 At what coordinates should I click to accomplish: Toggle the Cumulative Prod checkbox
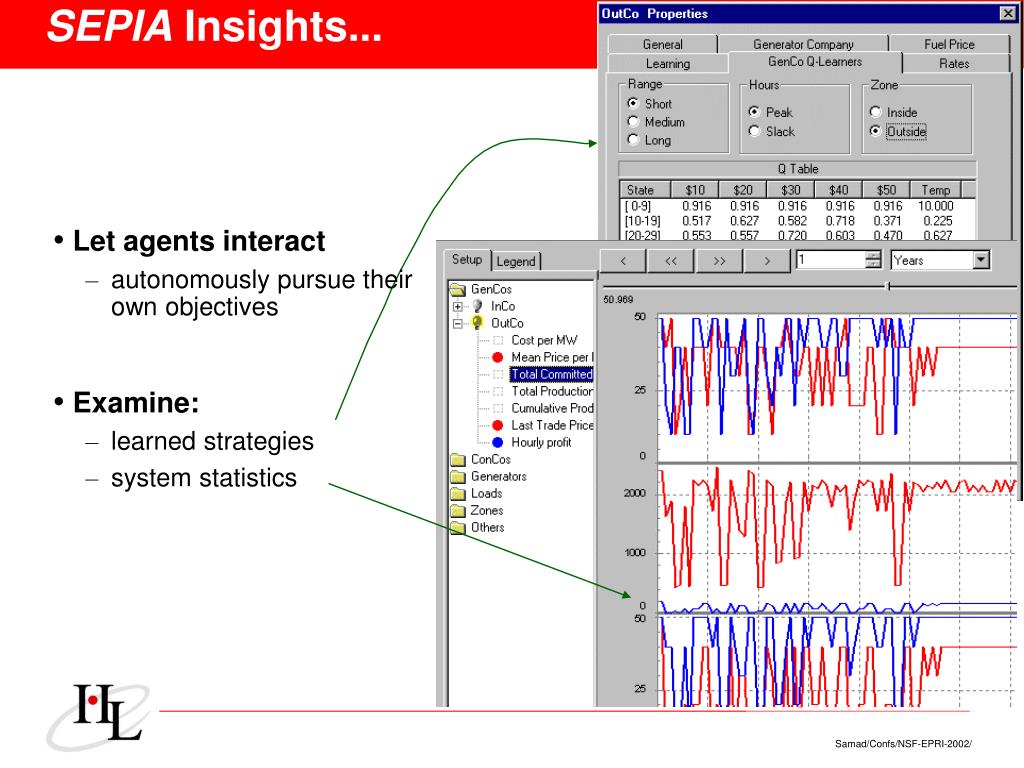point(498,408)
